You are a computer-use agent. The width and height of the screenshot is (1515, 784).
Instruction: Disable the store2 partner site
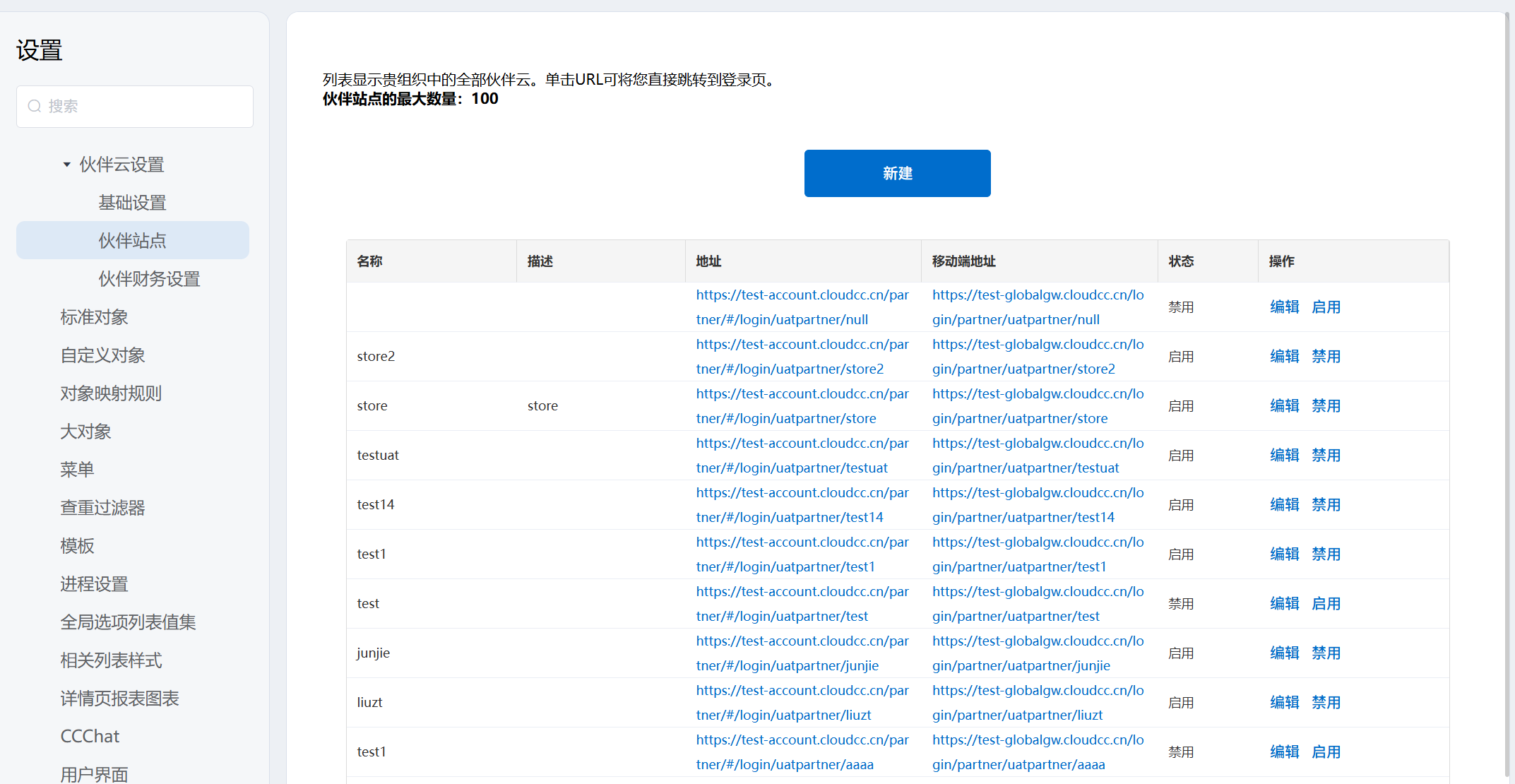(x=1326, y=357)
